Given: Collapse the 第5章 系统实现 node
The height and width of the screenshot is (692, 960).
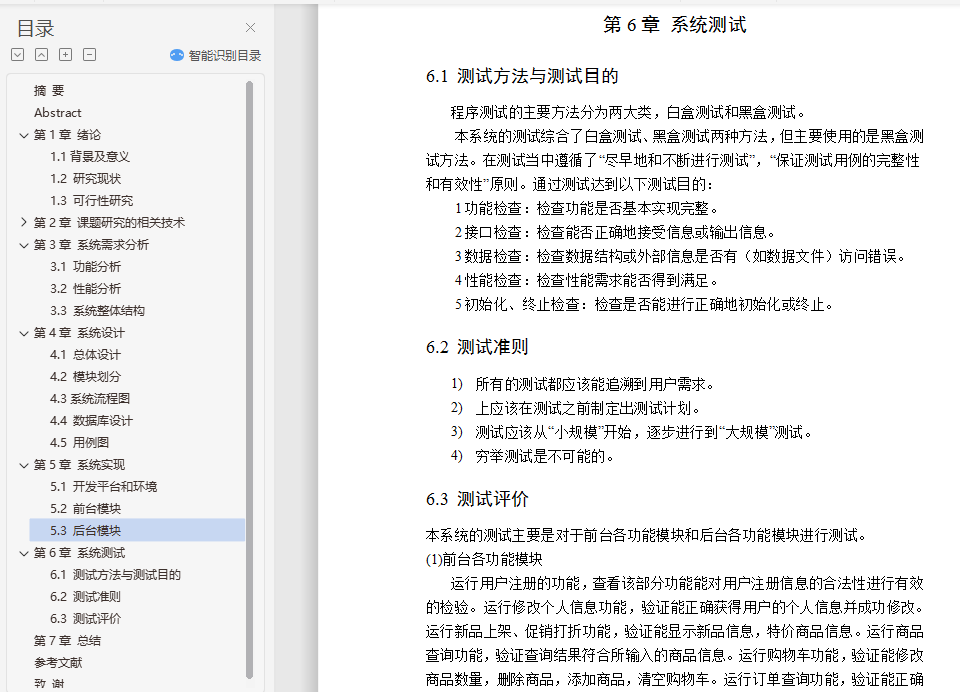Looking at the screenshot, I should 24,465.
